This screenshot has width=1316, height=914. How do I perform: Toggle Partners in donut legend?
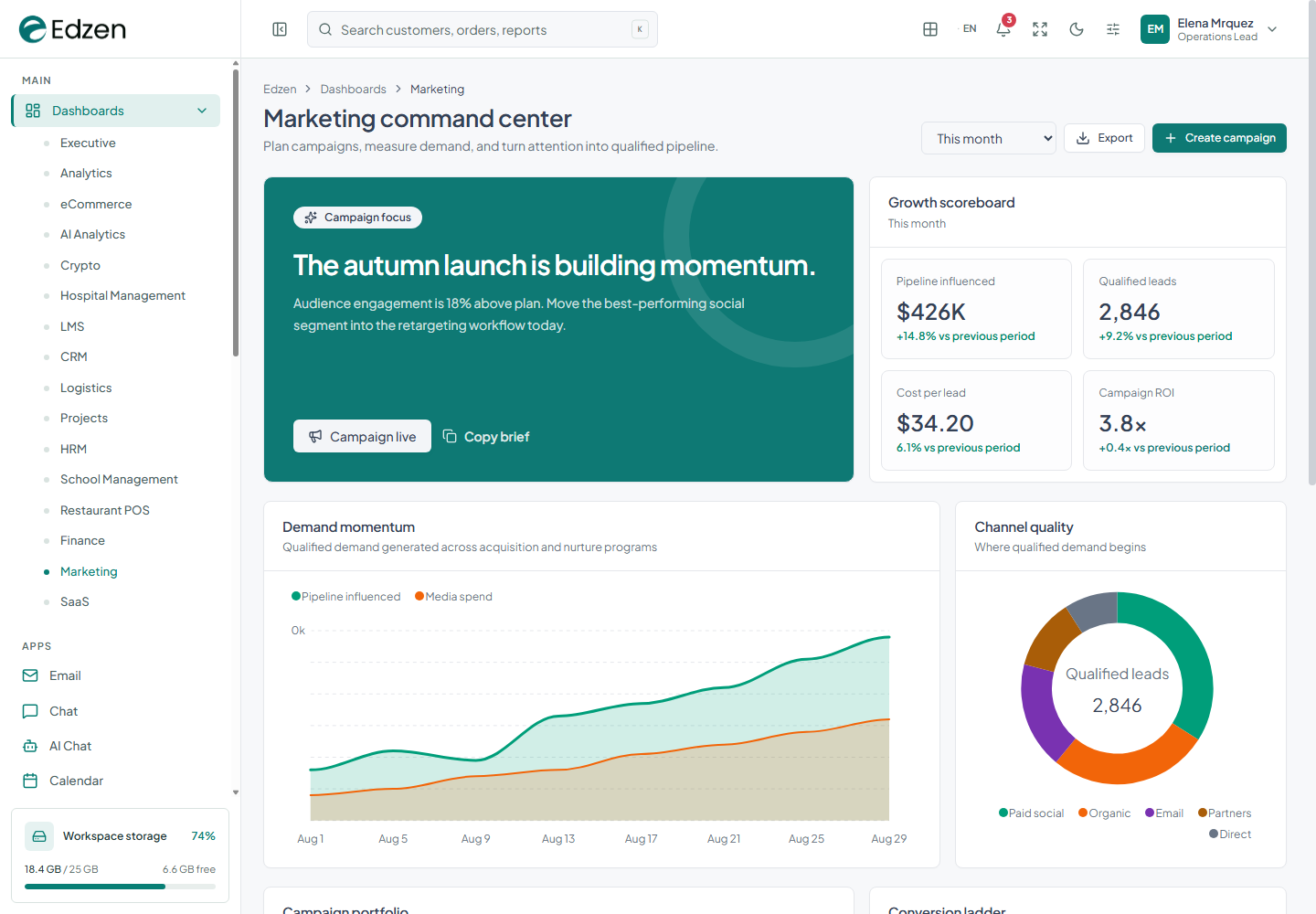[1225, 813]
